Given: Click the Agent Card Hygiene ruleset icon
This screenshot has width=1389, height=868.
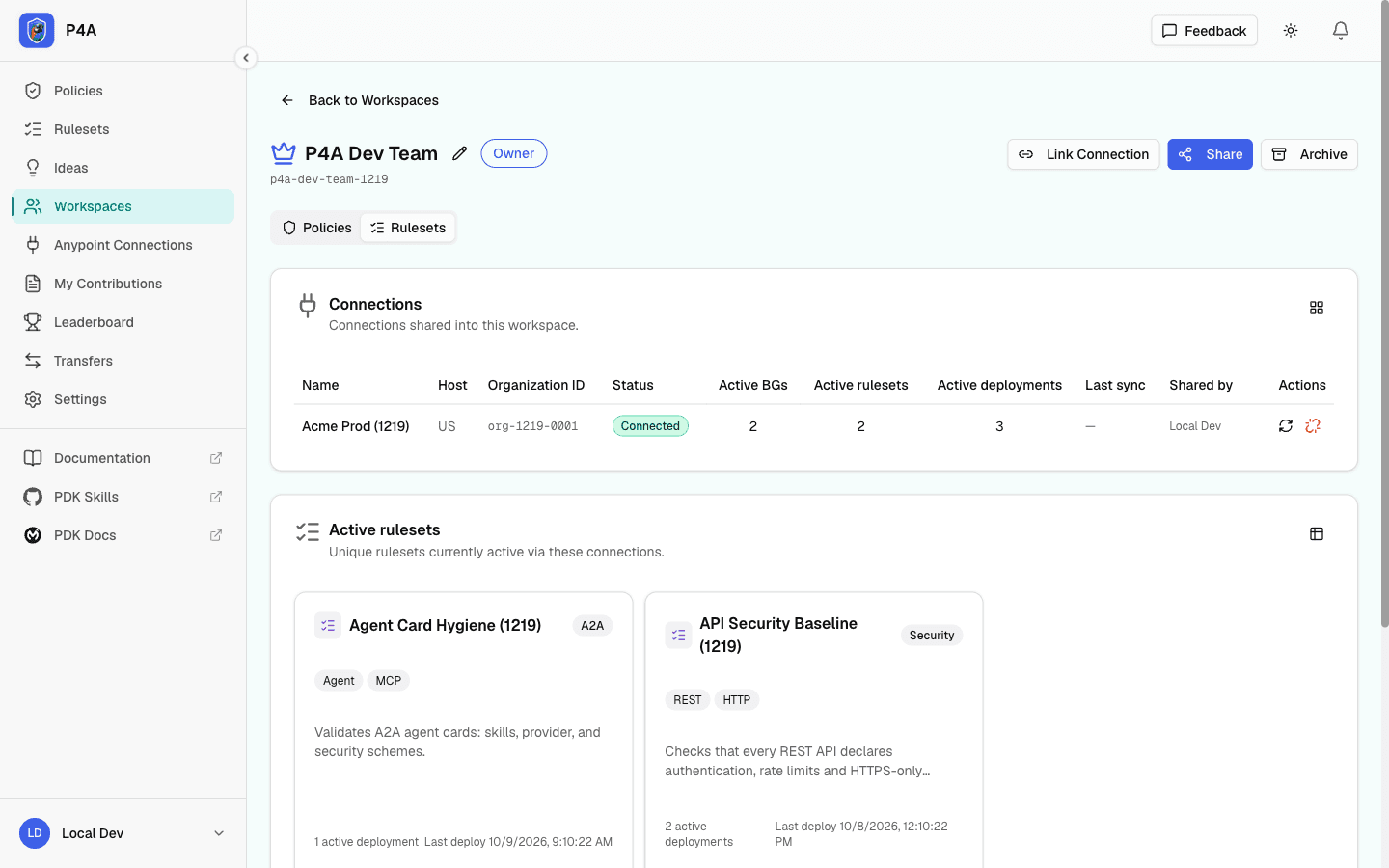Looking at the screenshot, I should click(328, 626).
